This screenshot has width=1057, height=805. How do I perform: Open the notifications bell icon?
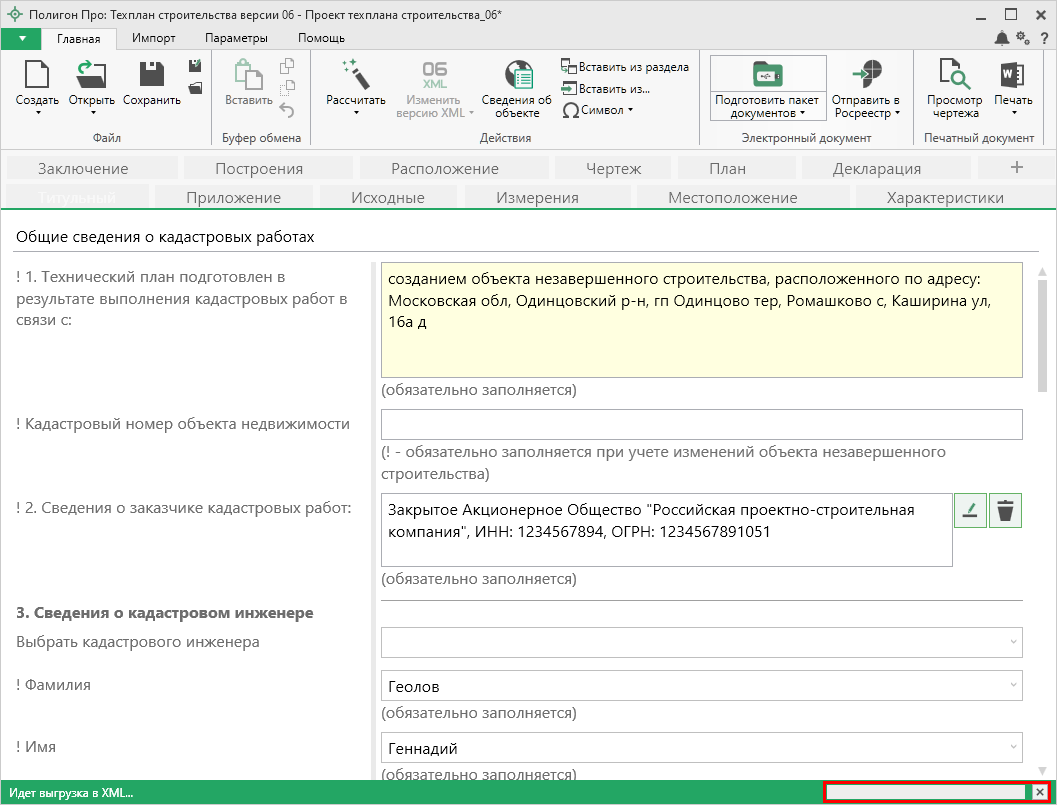point(1001,38)
